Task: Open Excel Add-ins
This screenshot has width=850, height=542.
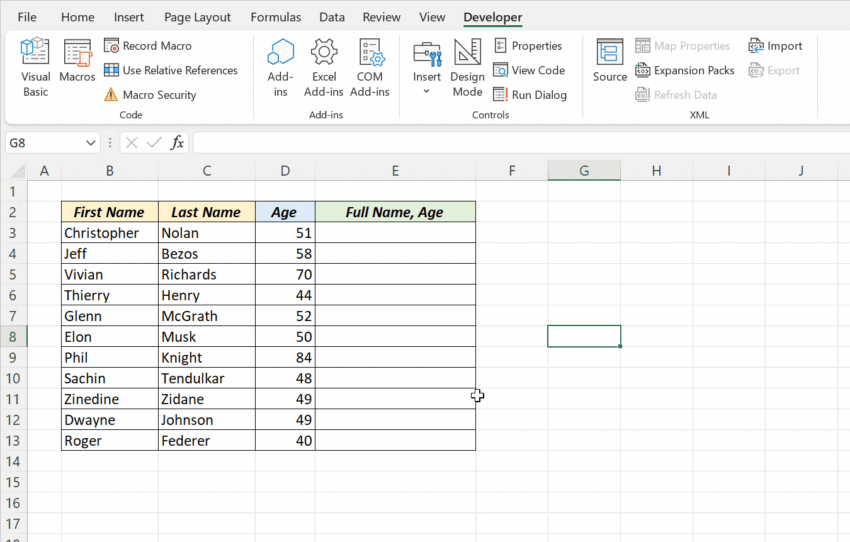Action: pos(324,68)
